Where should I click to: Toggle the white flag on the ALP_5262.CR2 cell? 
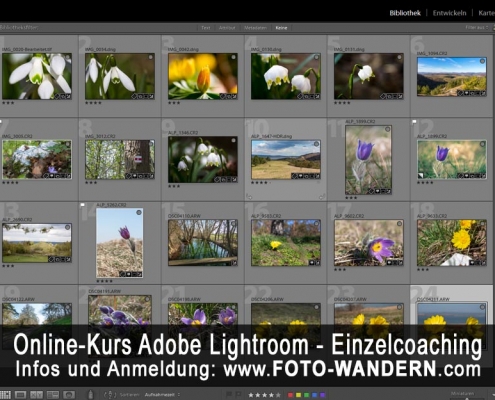pos(82,205)
